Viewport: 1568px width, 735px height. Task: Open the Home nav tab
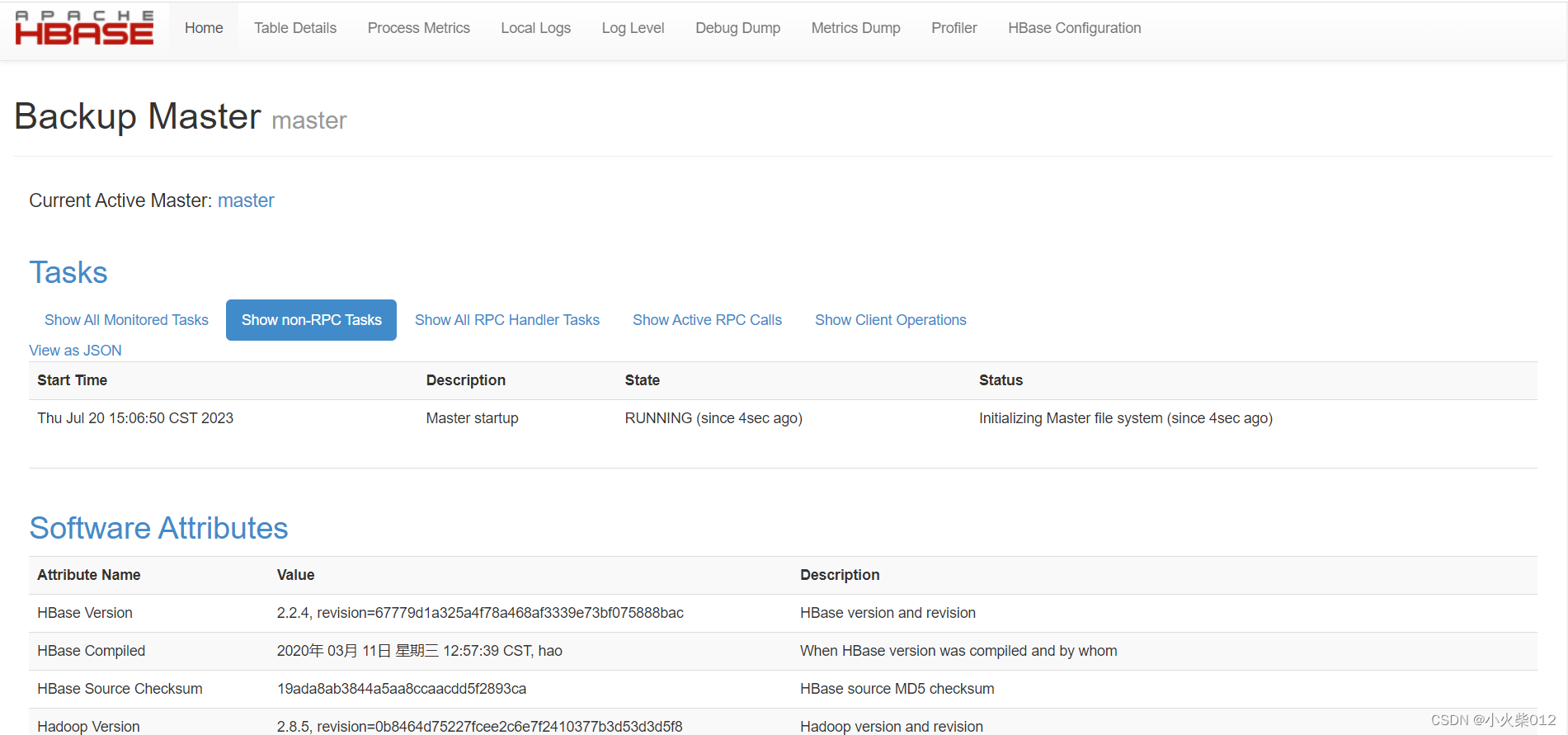tap(204, 28)
